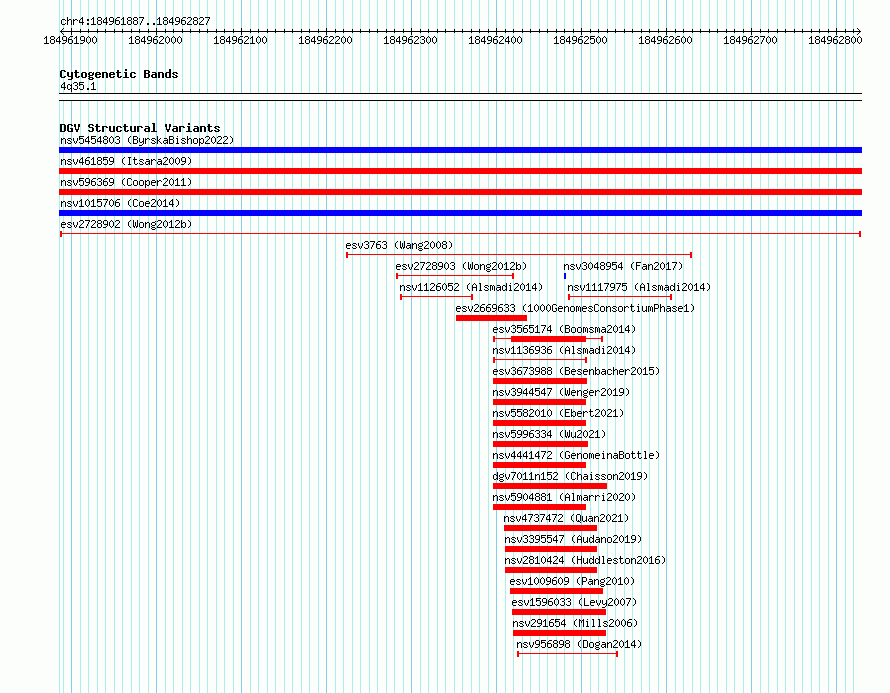Open the Cytogenetic Bands track title
Screen dimensions: 890x693
[119, 74]
